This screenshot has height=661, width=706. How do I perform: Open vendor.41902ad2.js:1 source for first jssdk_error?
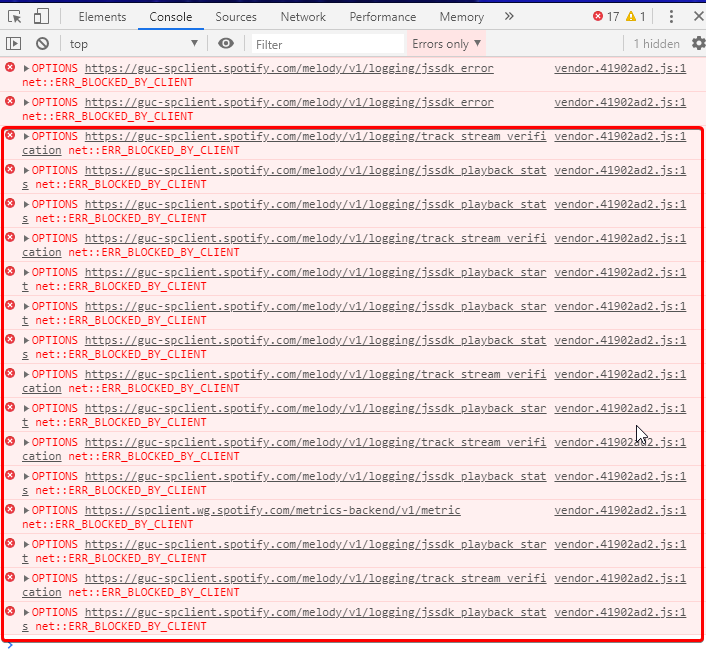620,68
